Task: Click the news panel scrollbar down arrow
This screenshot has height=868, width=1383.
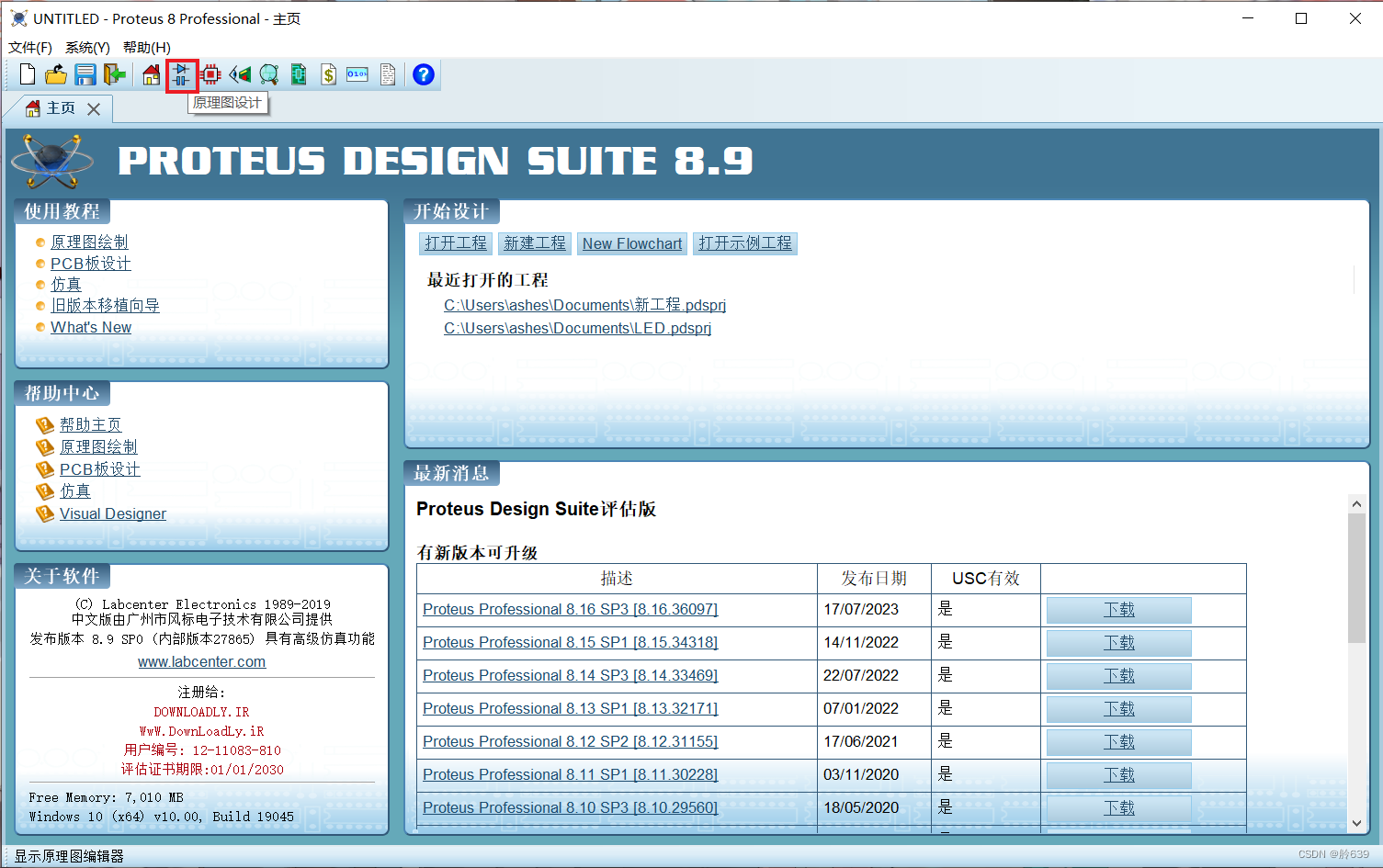Action: pyautogui.click(x=1356, y=823)
